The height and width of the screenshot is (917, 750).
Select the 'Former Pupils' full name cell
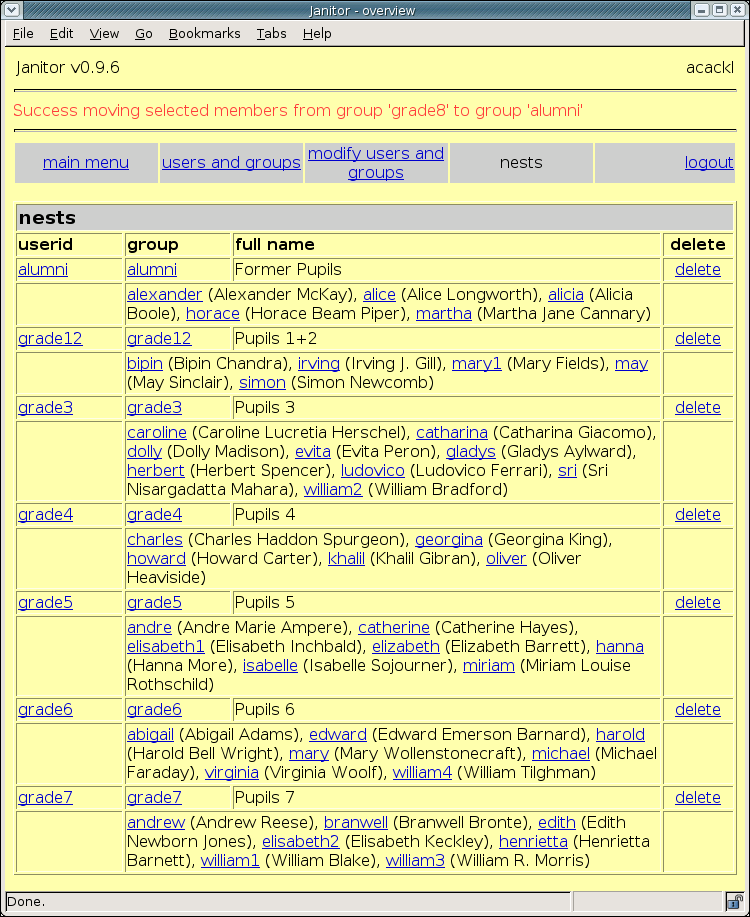coord(447,270)
